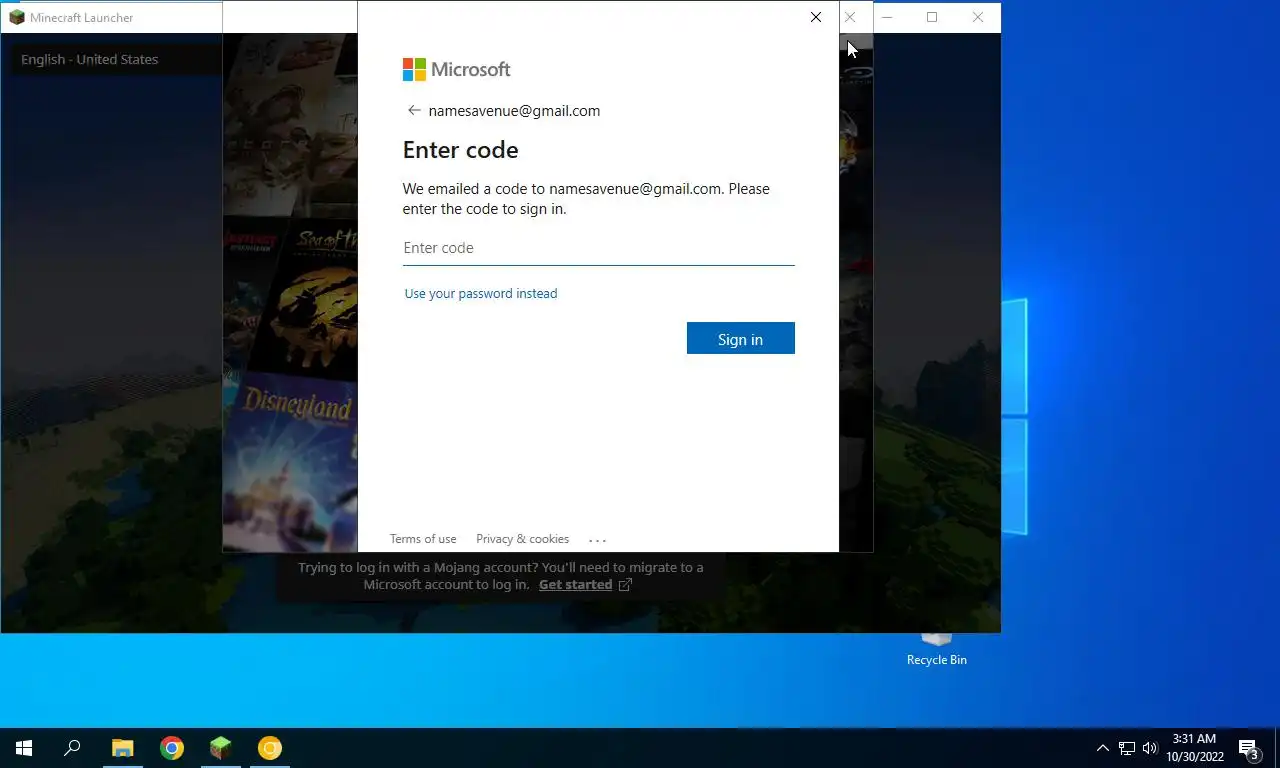Open File Explorer from the taskbar
This screenshot has width=1280, height=768.
122,748
